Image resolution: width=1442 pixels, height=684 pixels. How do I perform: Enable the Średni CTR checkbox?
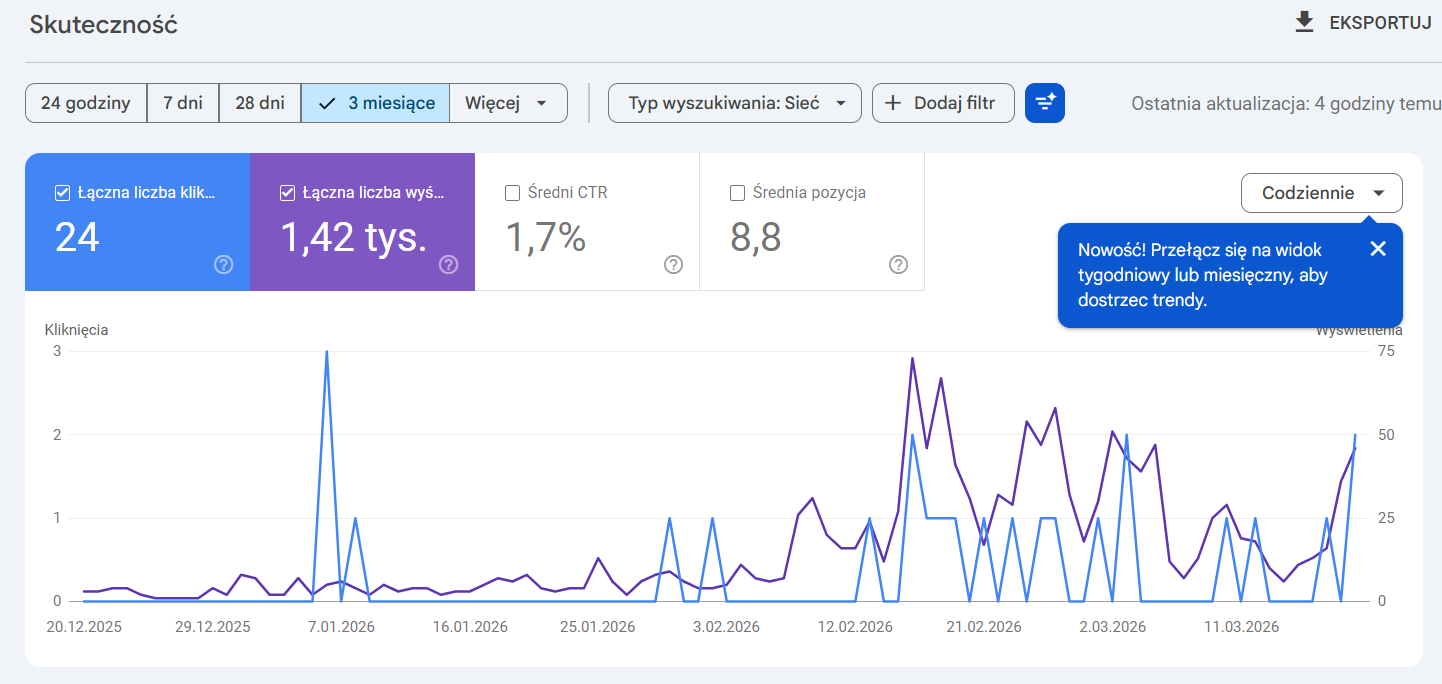click(x=512, y=193)
